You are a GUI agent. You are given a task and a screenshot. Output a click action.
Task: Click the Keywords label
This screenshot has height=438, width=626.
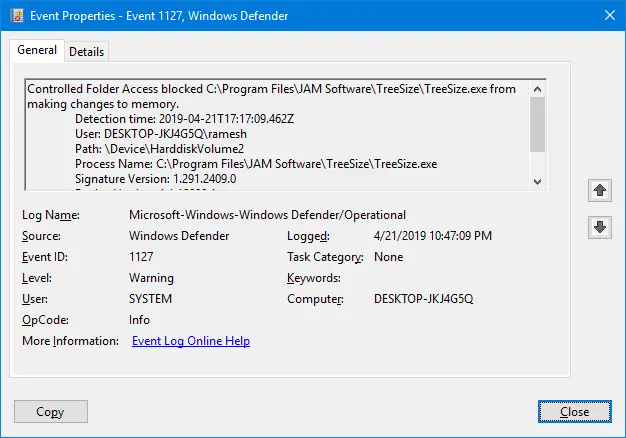click(314, 278)
